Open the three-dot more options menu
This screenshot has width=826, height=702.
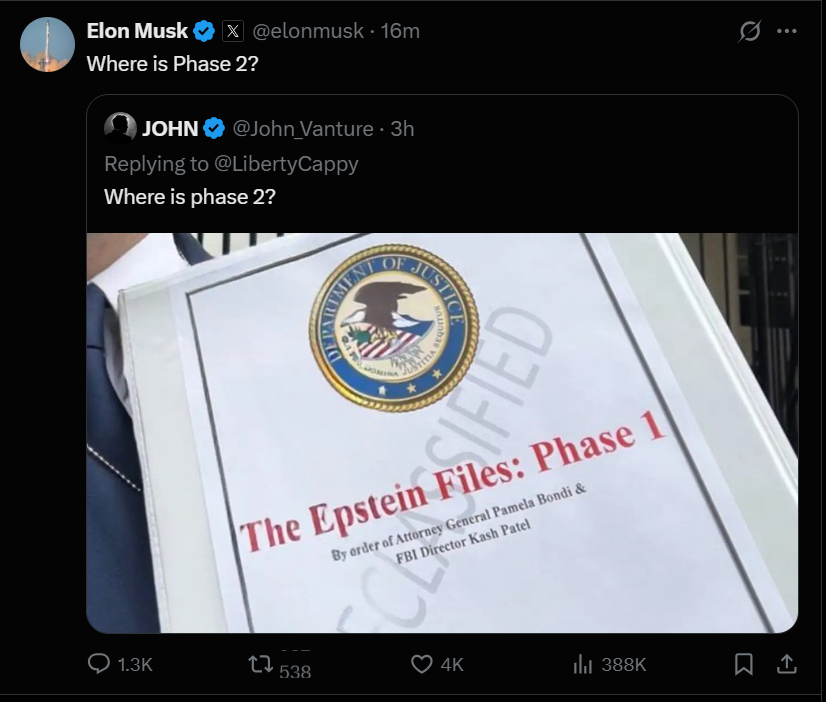787,31
